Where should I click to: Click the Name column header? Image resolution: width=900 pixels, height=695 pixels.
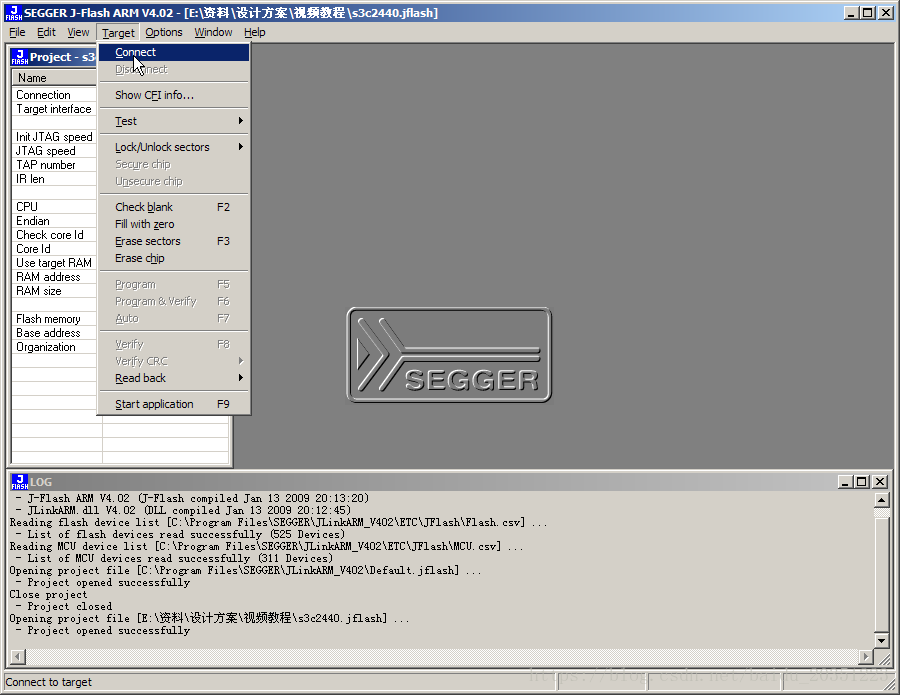pos(55,77)
